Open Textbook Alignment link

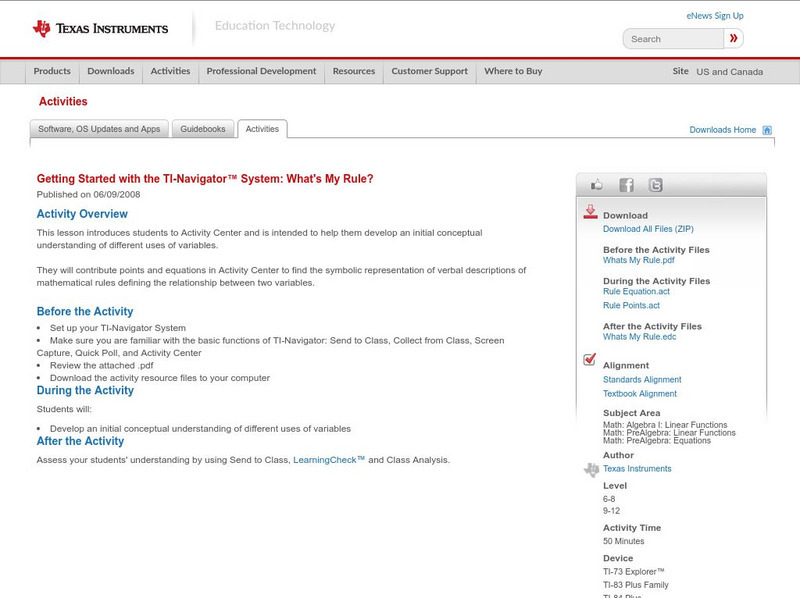[x=640, y=394]
